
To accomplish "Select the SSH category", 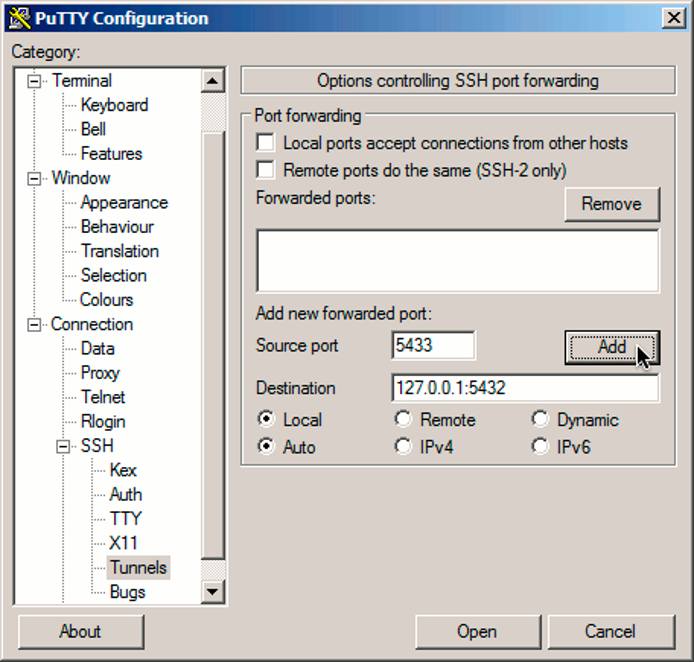I will (x=97, y=446).
